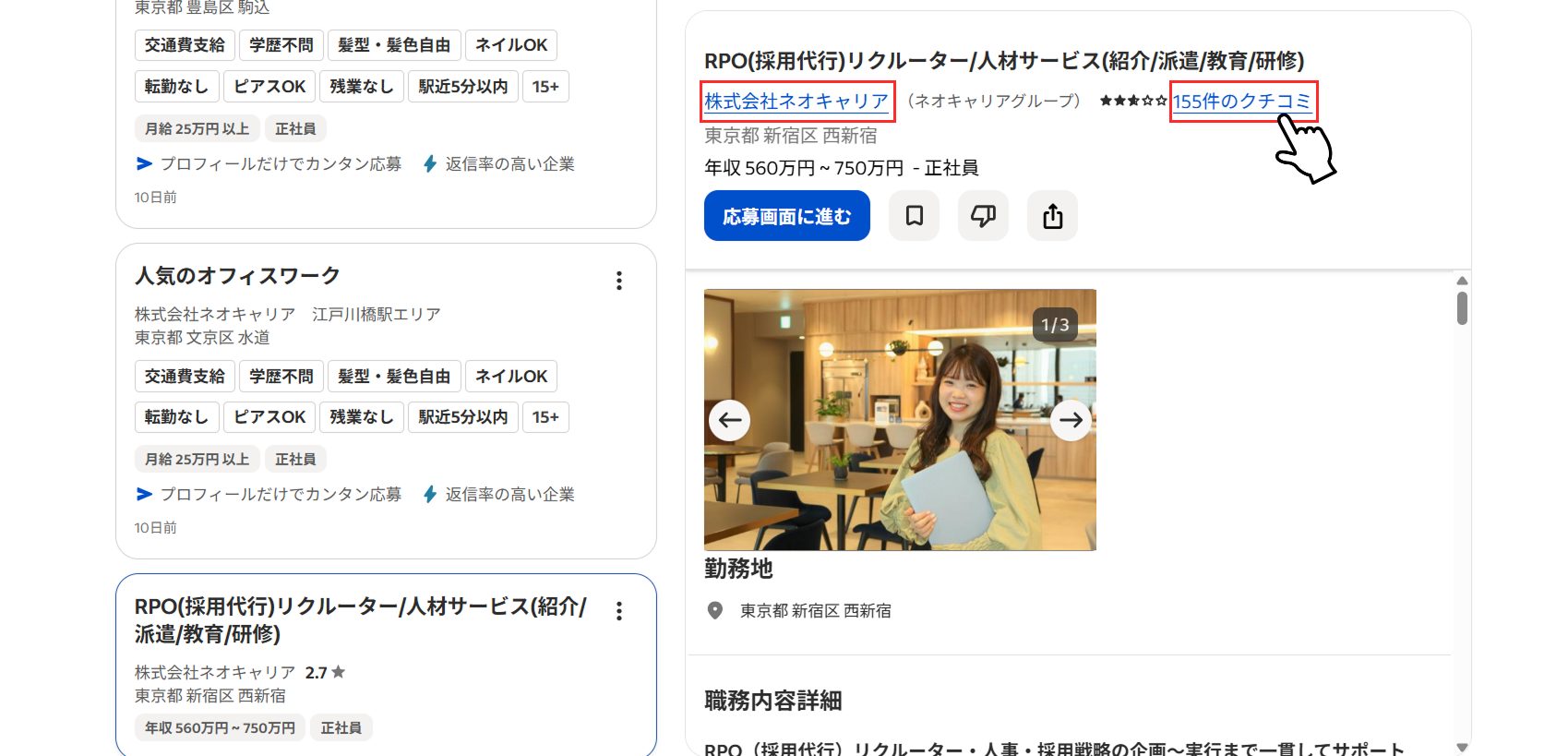
Task: Click 正社員 tag in RPO left card
Action: tap(341, 727)
